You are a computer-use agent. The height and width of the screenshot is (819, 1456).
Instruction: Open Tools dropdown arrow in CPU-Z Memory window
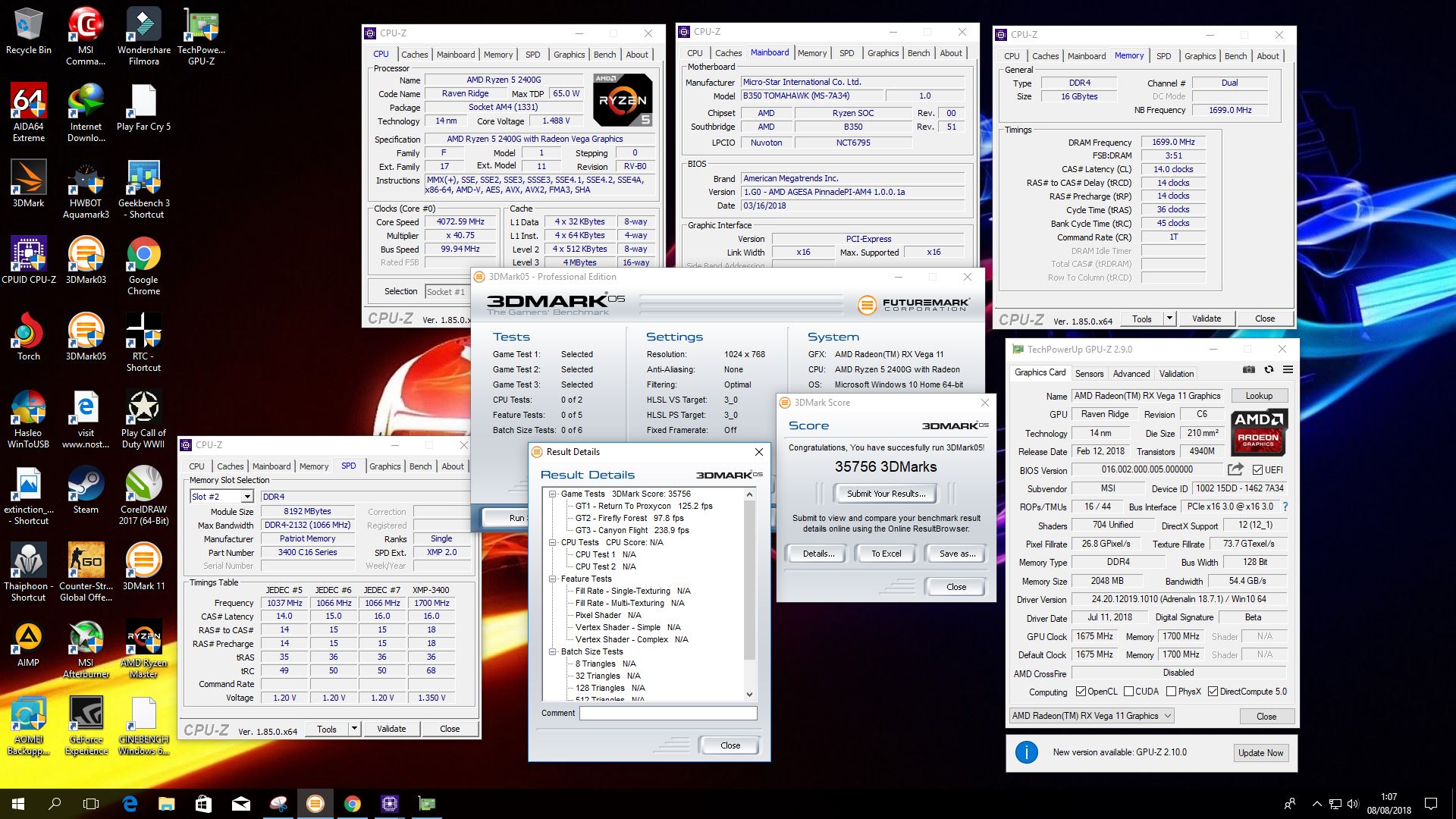point(1169,318)
